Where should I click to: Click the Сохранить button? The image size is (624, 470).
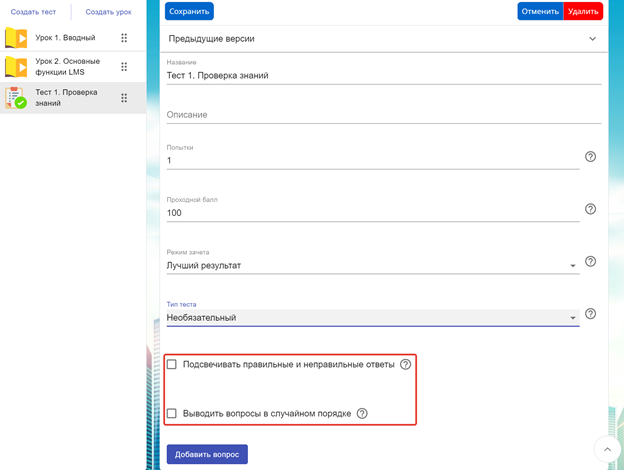[x=189, y=11]
